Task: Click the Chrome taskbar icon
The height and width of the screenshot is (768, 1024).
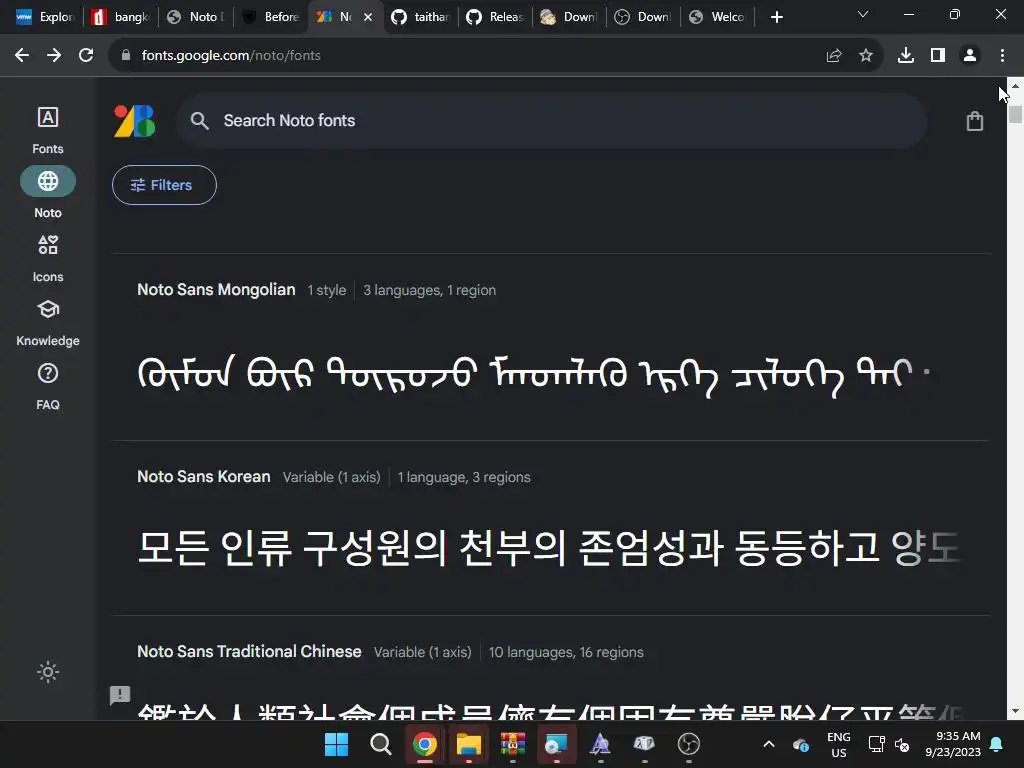Action: 424,744
